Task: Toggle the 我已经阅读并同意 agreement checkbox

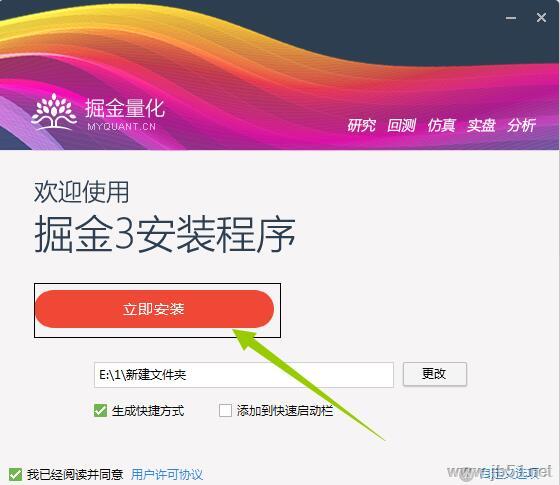Action: coord(15,475)
